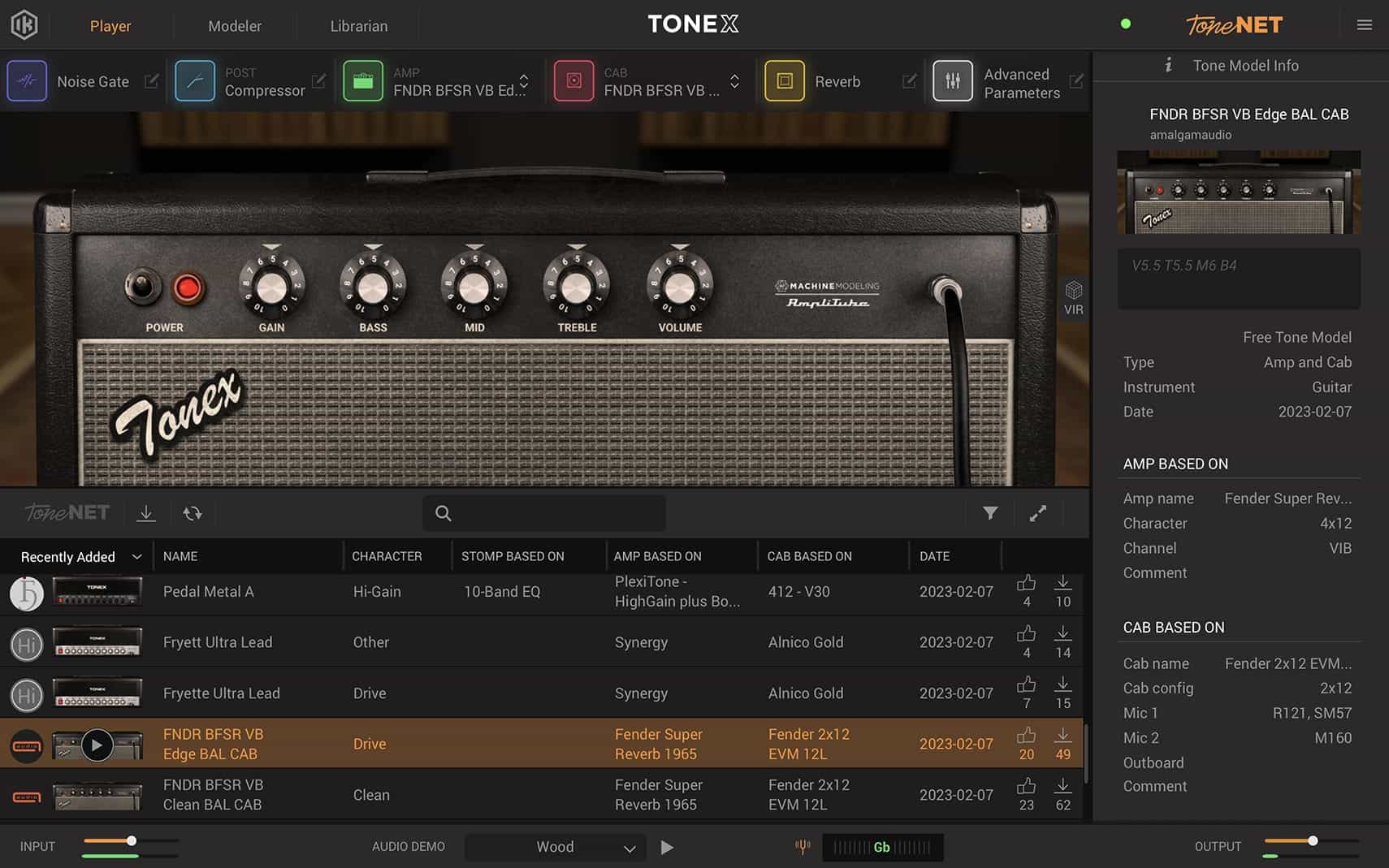Step through AMP model selector arrows

point(524,81)
